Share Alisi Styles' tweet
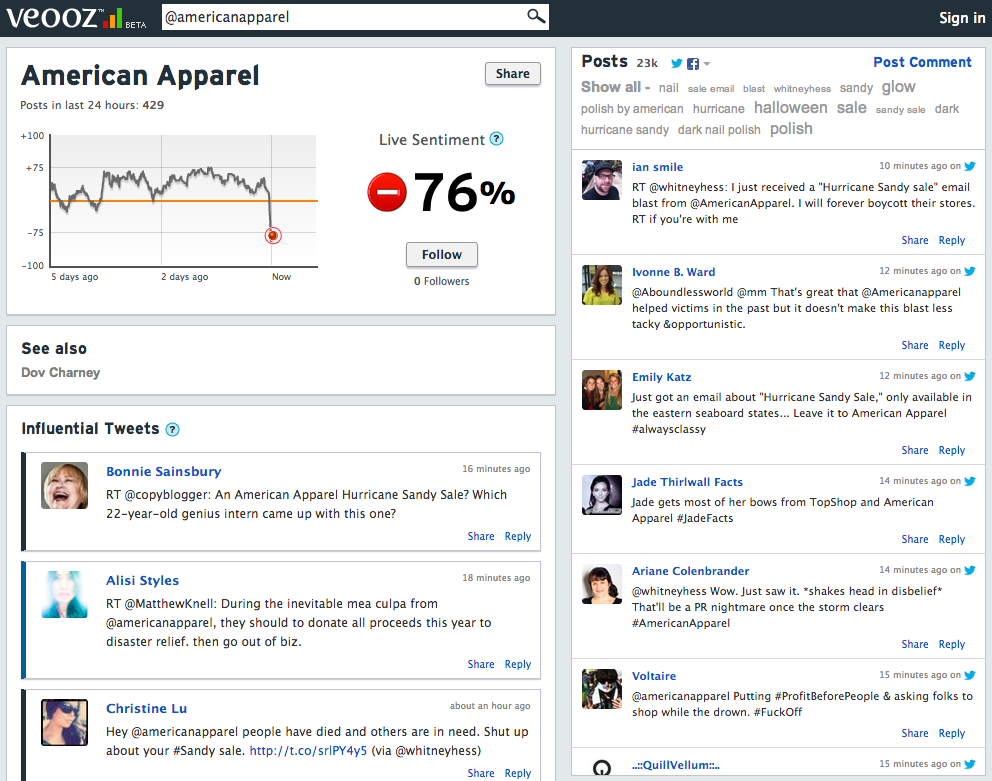992x781 pixels. tap(481, 664)
